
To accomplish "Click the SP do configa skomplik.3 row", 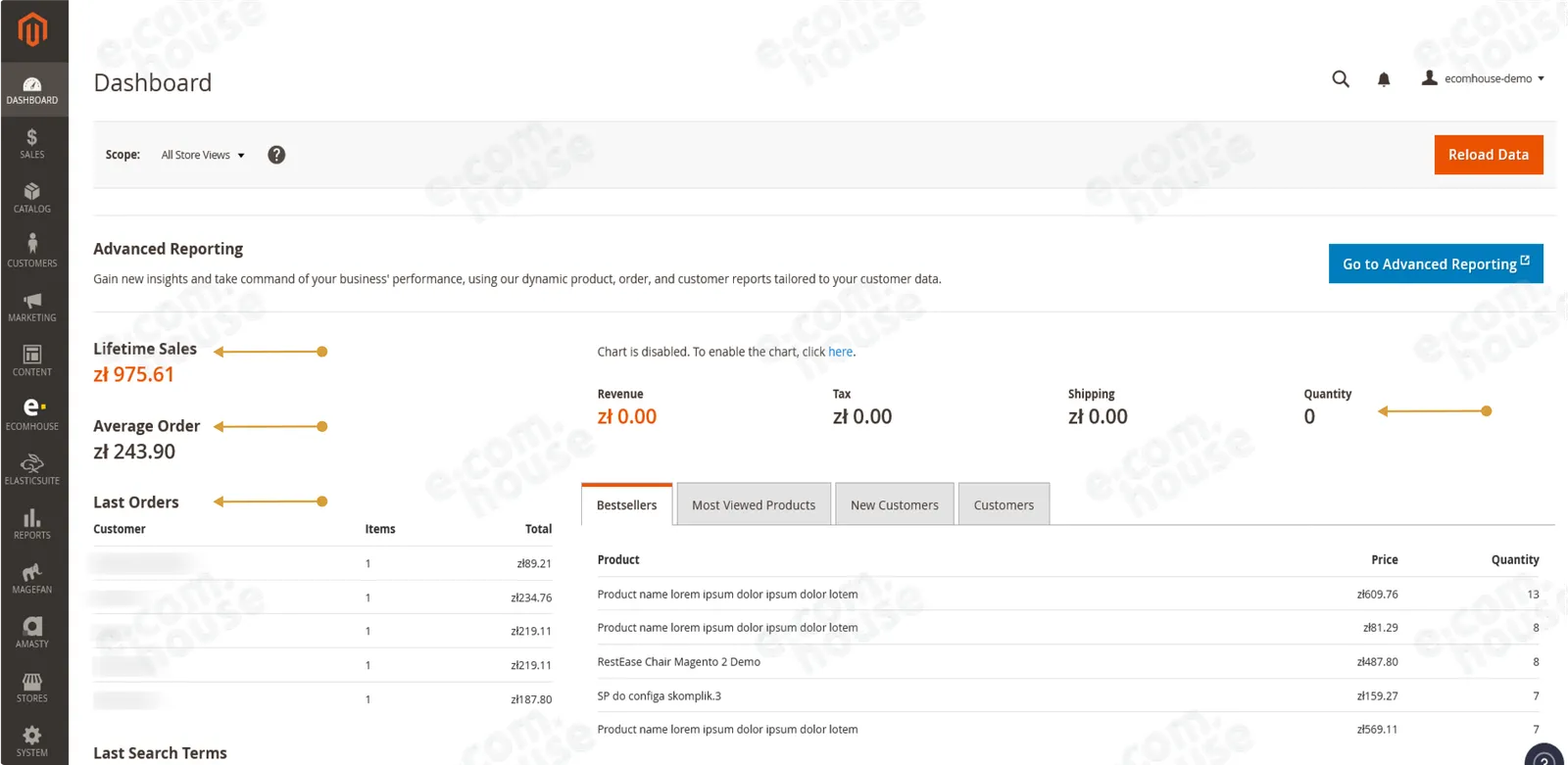I will [1068, 695].
